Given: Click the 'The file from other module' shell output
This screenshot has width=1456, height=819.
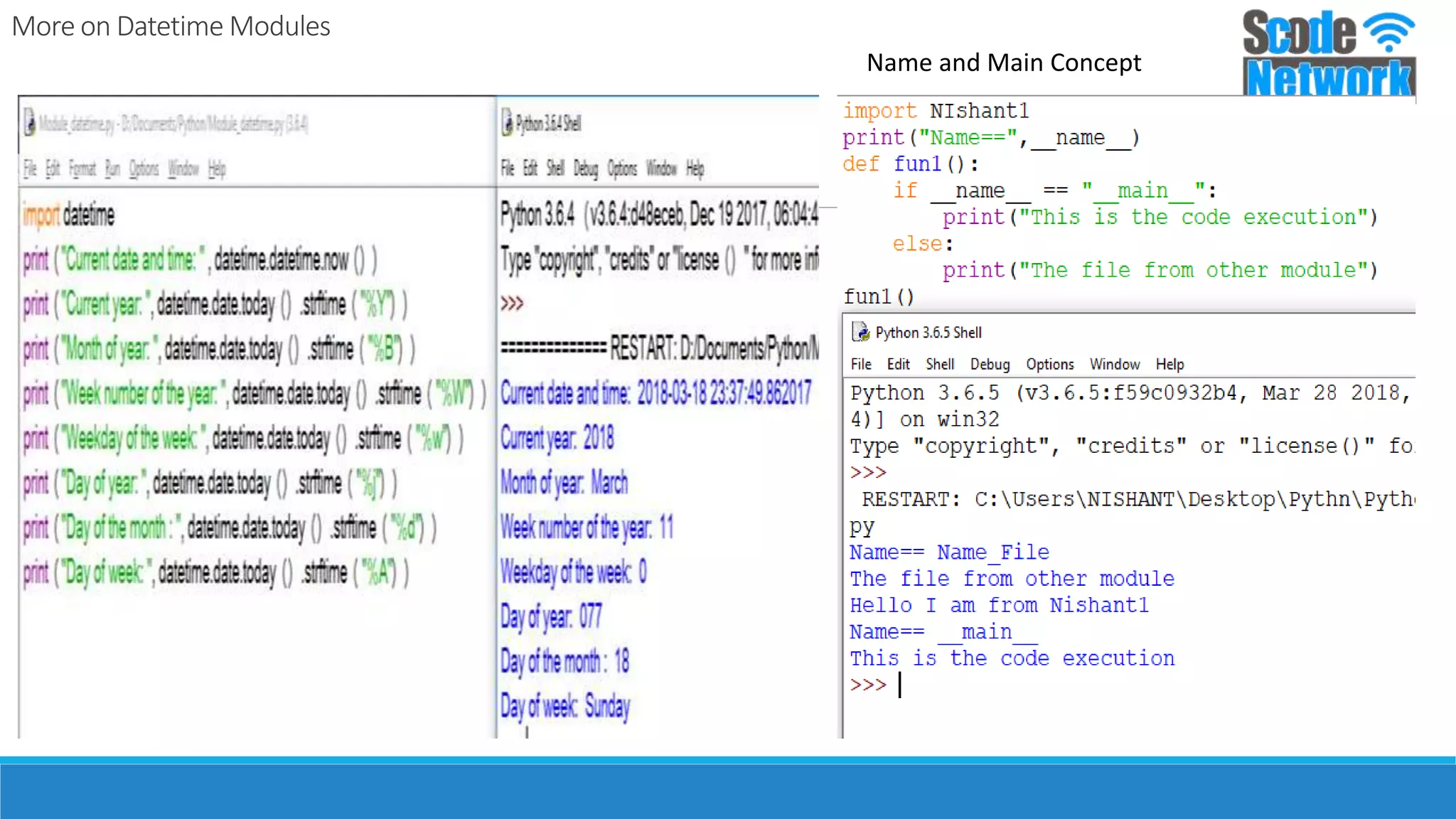Looking at the screenshot, I should click(x=1012, y=579).
